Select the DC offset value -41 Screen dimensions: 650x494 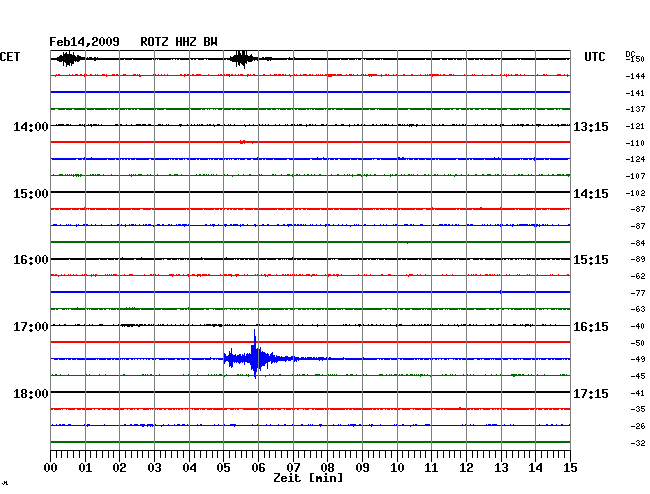pyautogui.click(x=638, y=393)
